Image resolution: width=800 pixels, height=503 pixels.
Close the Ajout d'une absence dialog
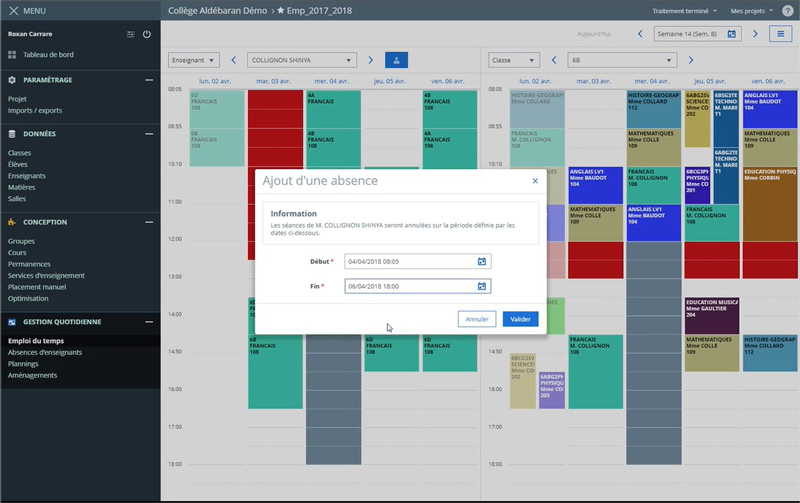pyautogui.click(x=535, y=181)
